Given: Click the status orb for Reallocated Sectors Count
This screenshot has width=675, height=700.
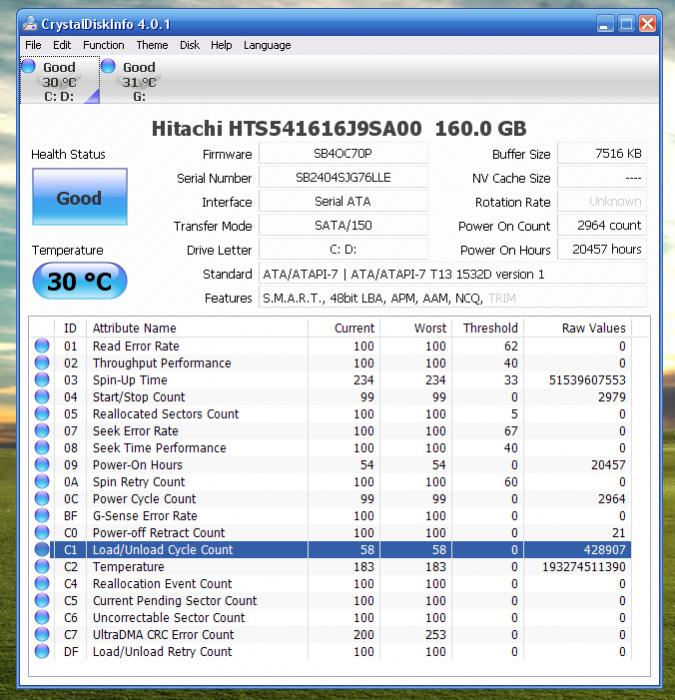Looking at the screenshot, I should coord(42,414).
